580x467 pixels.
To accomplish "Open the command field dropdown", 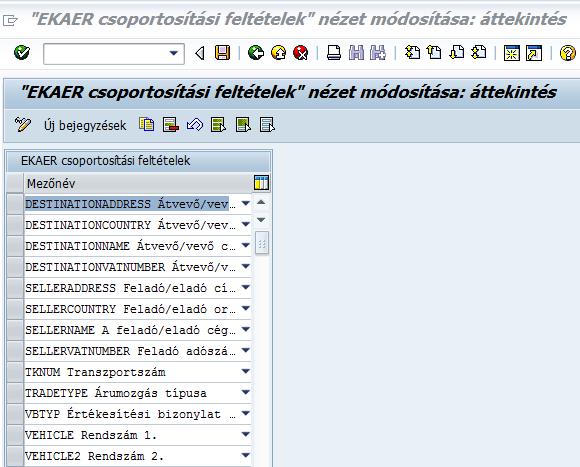I will [x=173, y=53].
